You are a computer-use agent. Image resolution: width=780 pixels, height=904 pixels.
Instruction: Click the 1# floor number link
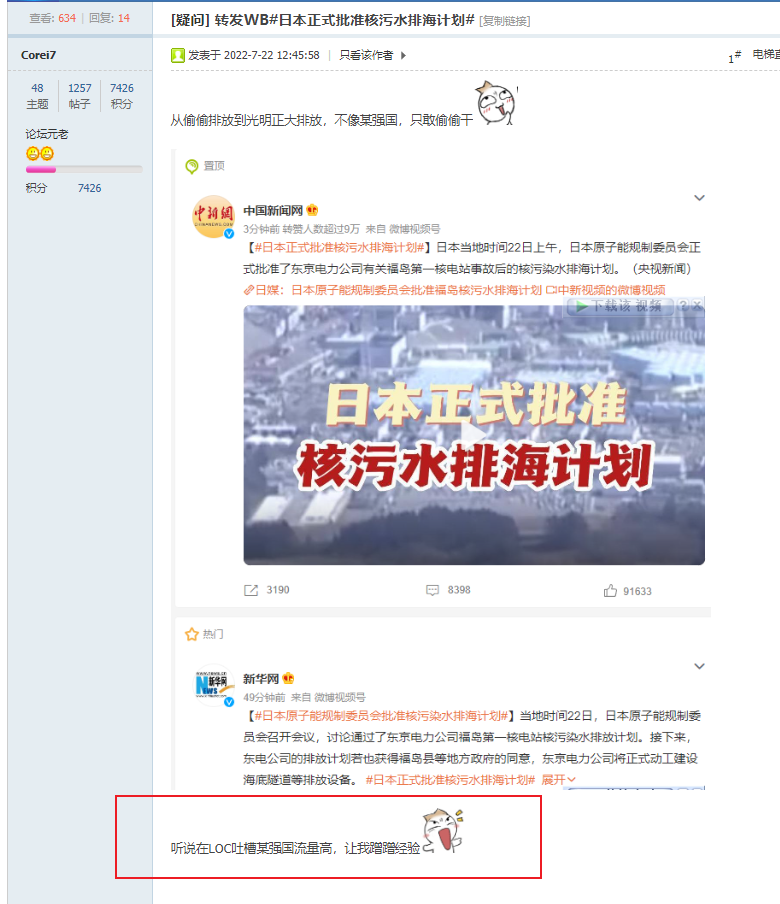pos(734,56)
